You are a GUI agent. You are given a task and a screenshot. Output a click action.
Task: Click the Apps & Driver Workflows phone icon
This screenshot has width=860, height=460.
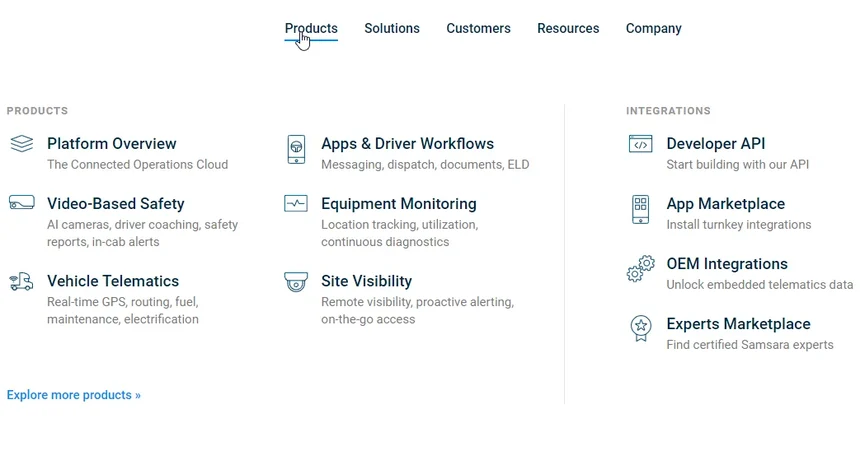click(296, 149)
